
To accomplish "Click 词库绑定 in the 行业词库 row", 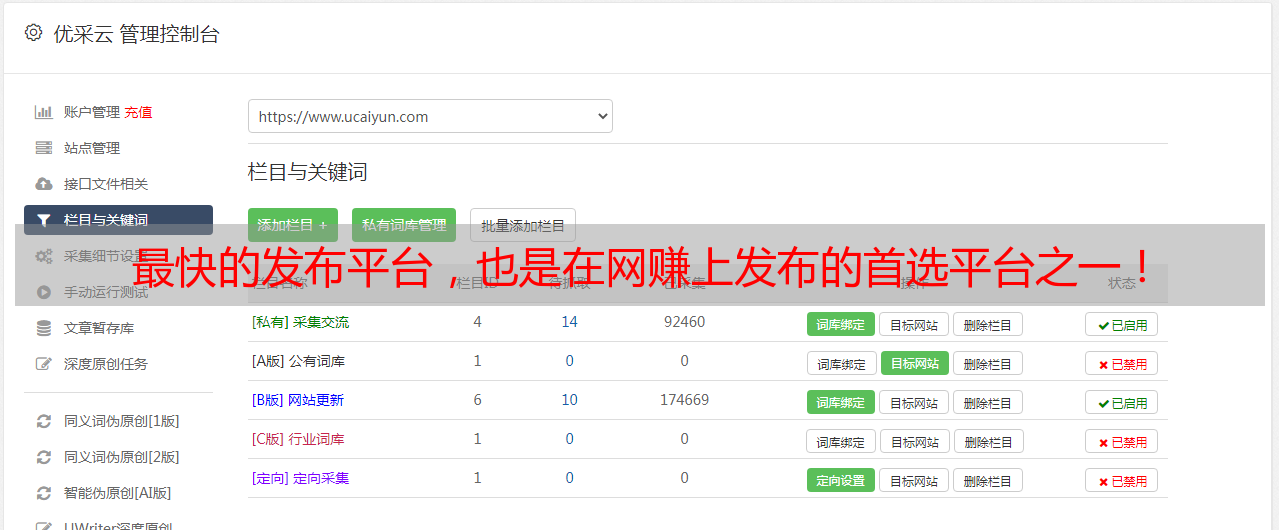I will click(842, 441).
